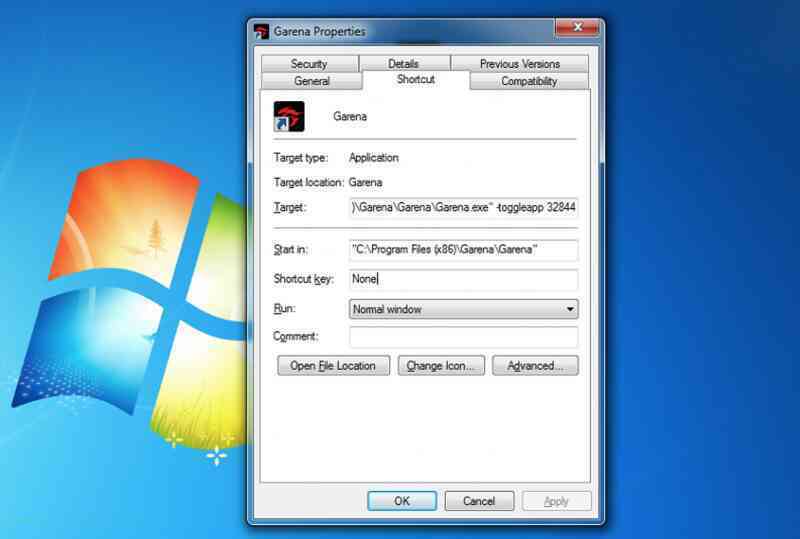The image size is (800, 539).
Task: Click the Apply button
Action: (x=556, y=501)
